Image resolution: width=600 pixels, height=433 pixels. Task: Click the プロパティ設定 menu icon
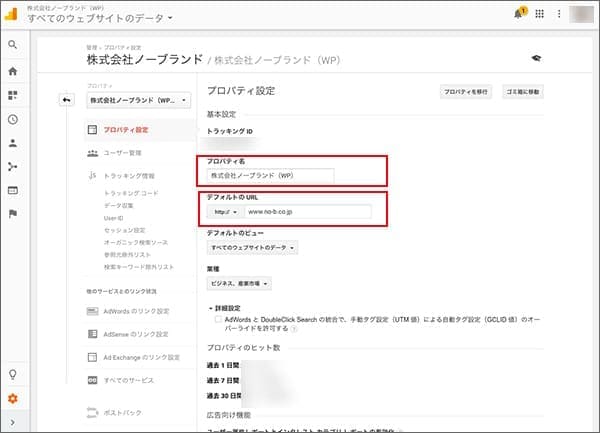click(x=92, y=130)
